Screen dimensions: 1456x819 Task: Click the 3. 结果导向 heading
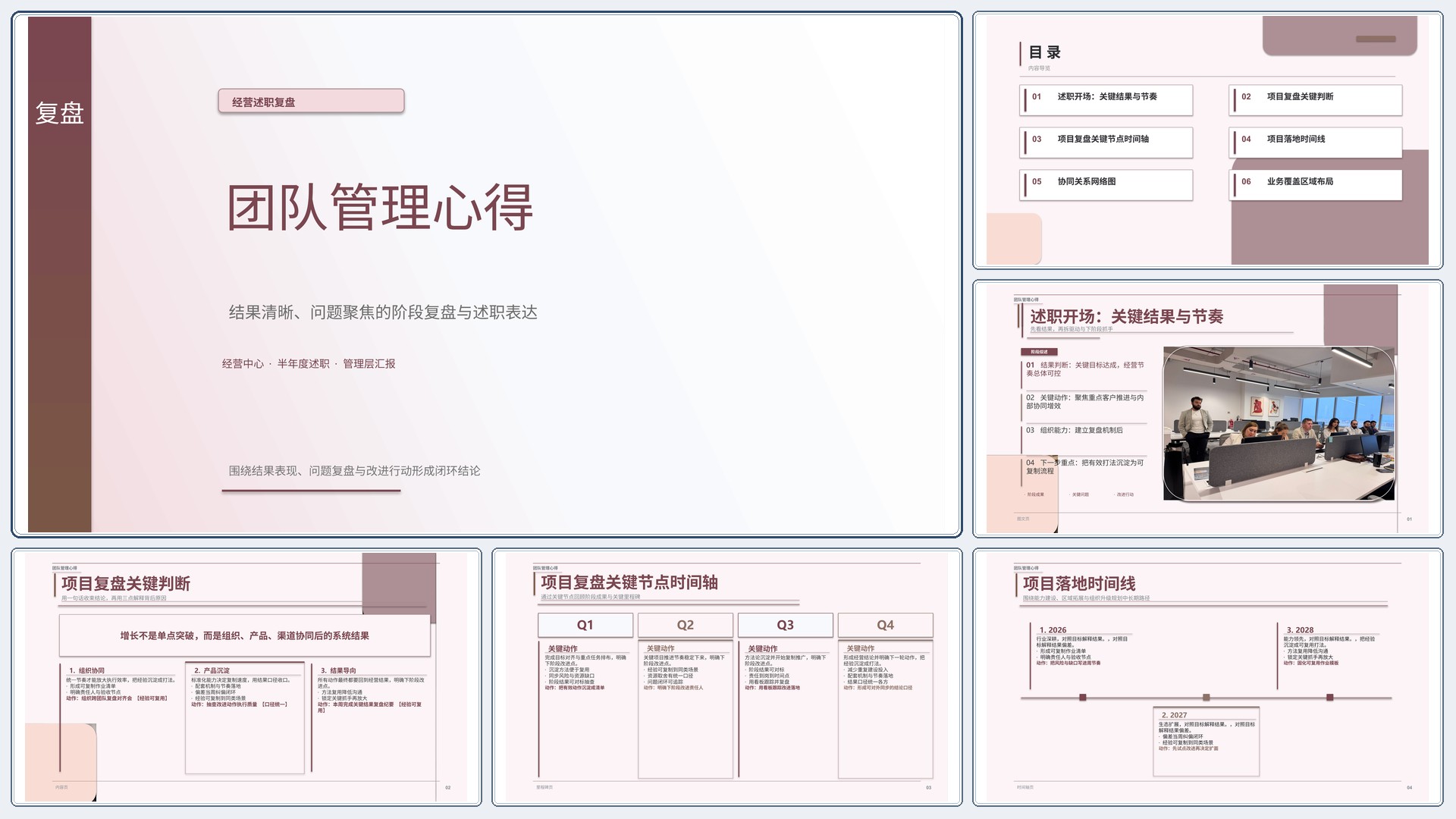[x=338, y=670]
